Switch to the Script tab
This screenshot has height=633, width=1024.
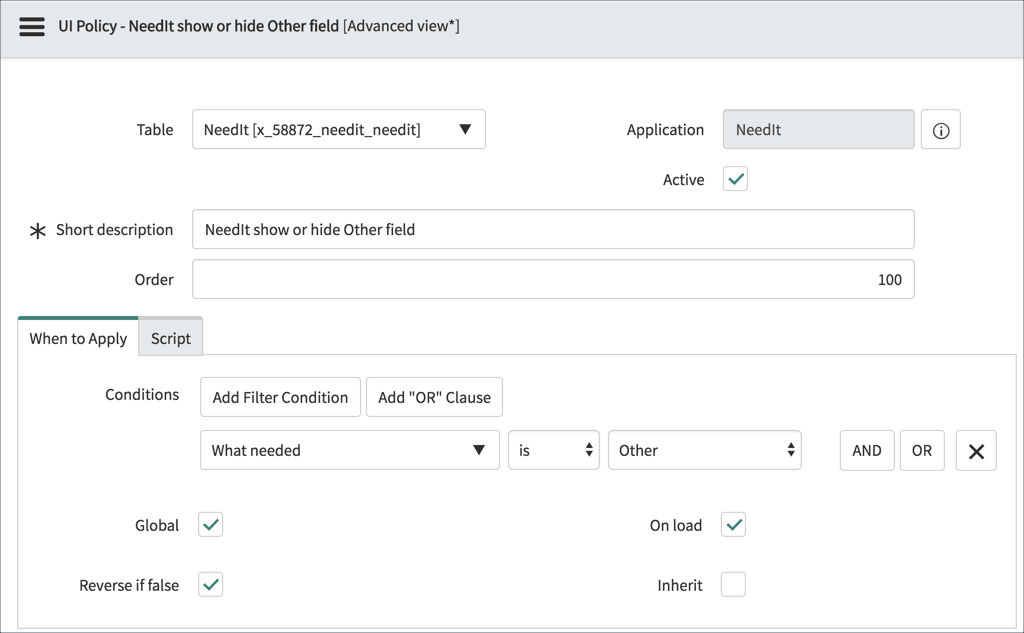pos(170,338)
